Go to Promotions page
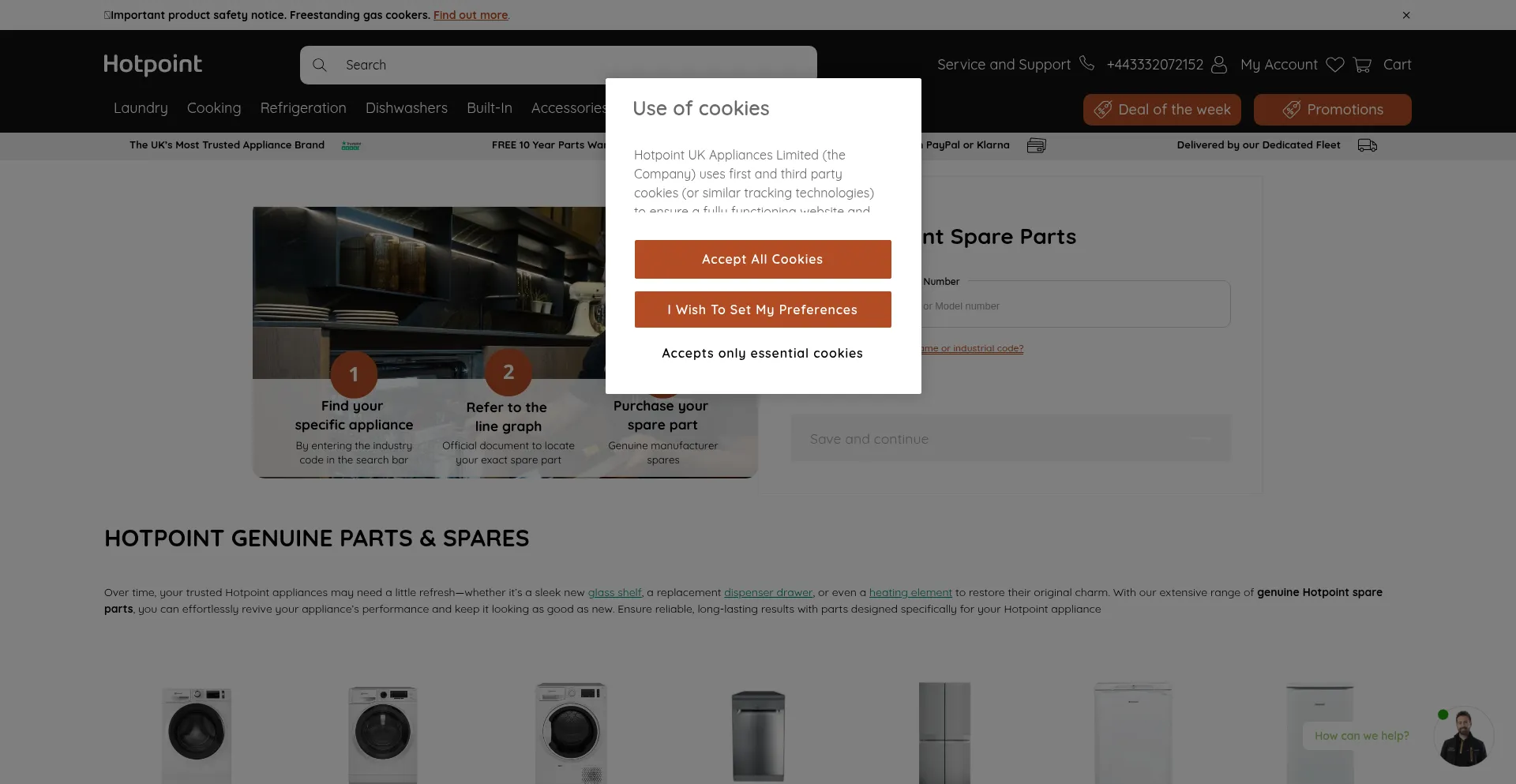The width and height of the screenshot is (1516, 784). click(1332, 110)
